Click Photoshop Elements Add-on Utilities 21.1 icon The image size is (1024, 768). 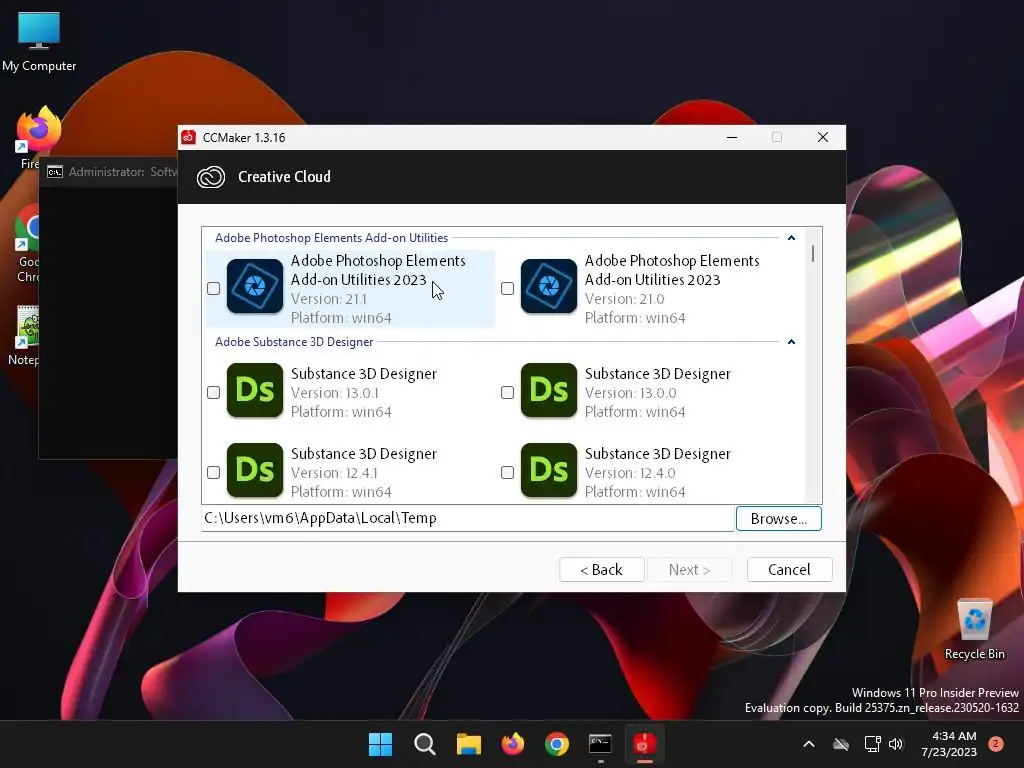(255, 286)
